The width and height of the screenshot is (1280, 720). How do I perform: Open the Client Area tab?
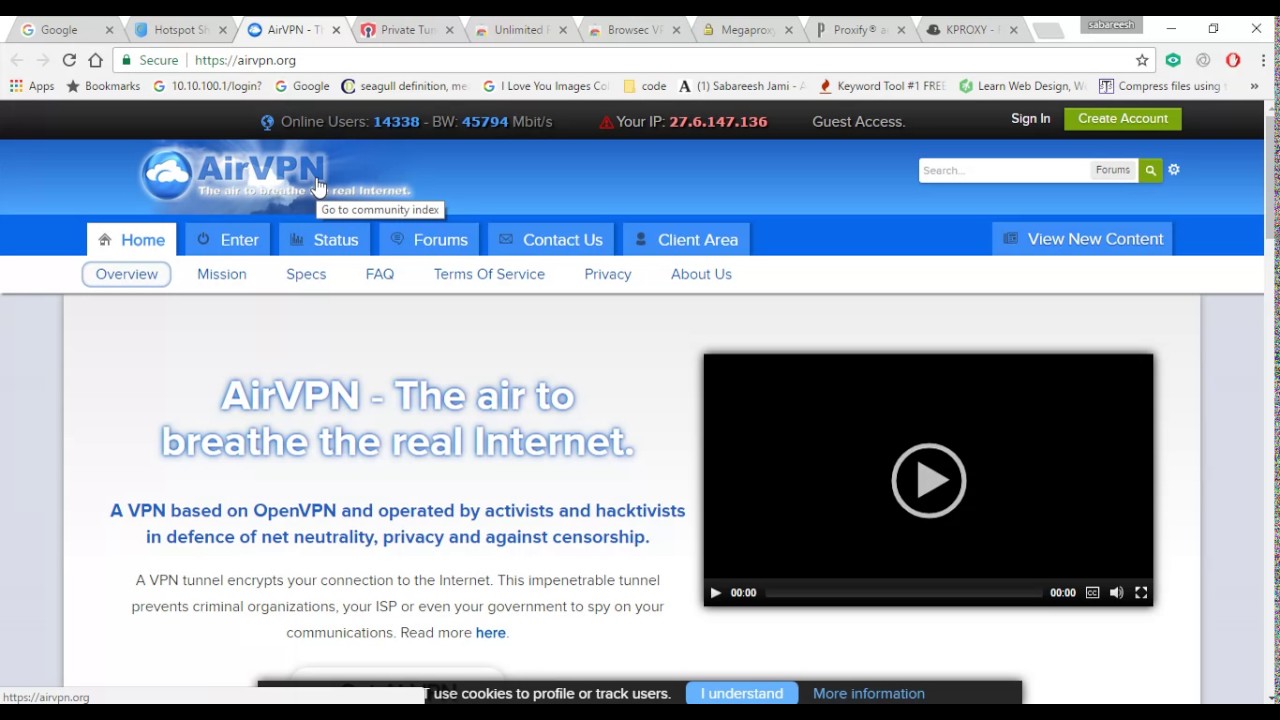click(687, 240)
